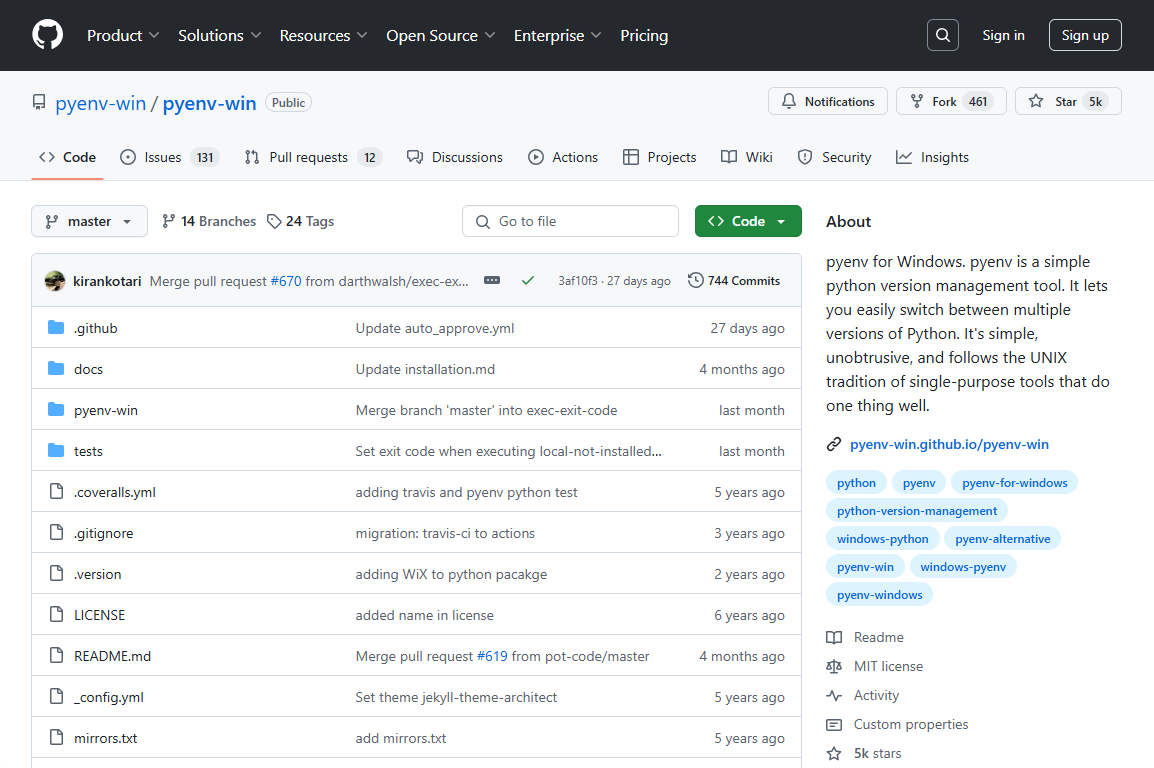Open the Discussions tab

pyautogui.click(x=455, y=157)
